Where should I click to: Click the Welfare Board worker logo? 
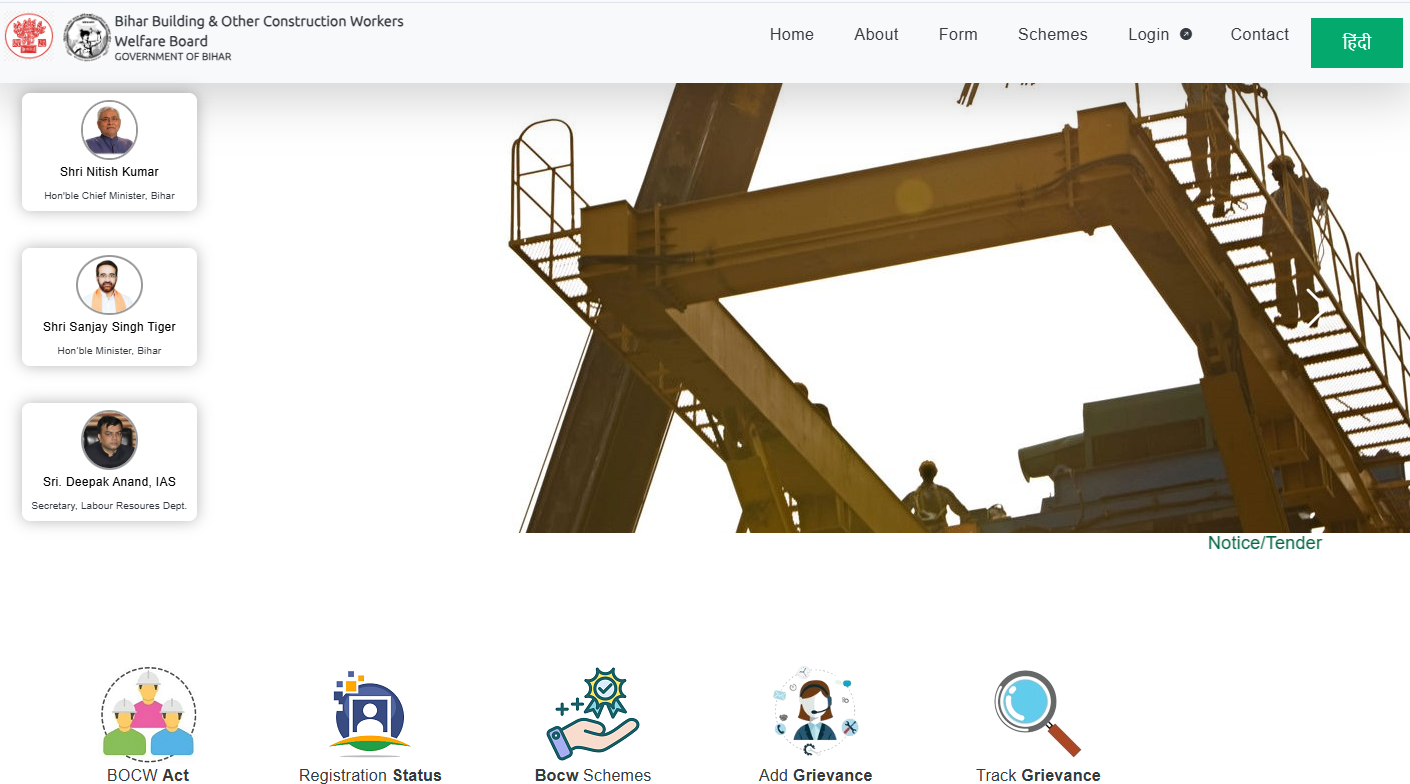(87, 37)
